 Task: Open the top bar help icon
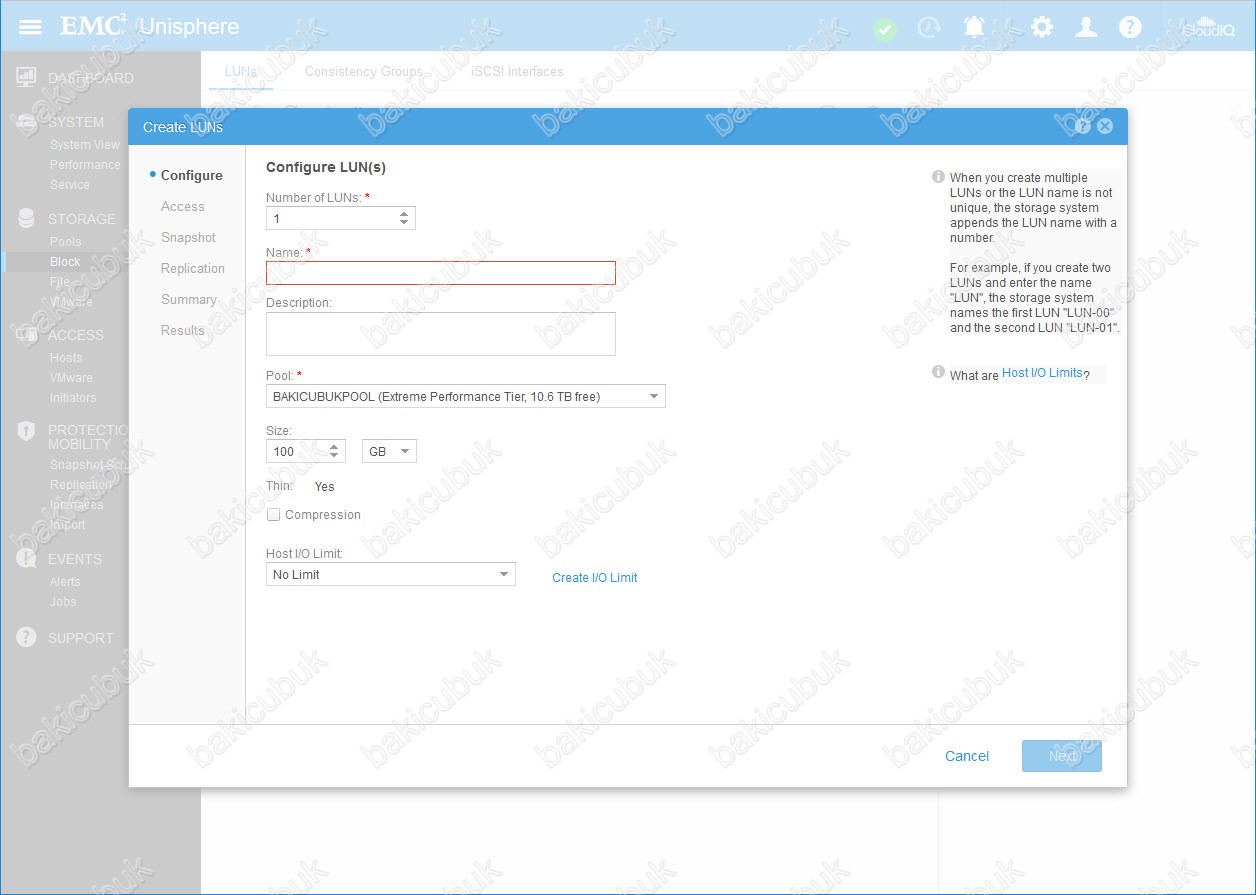click(1130, 27)
